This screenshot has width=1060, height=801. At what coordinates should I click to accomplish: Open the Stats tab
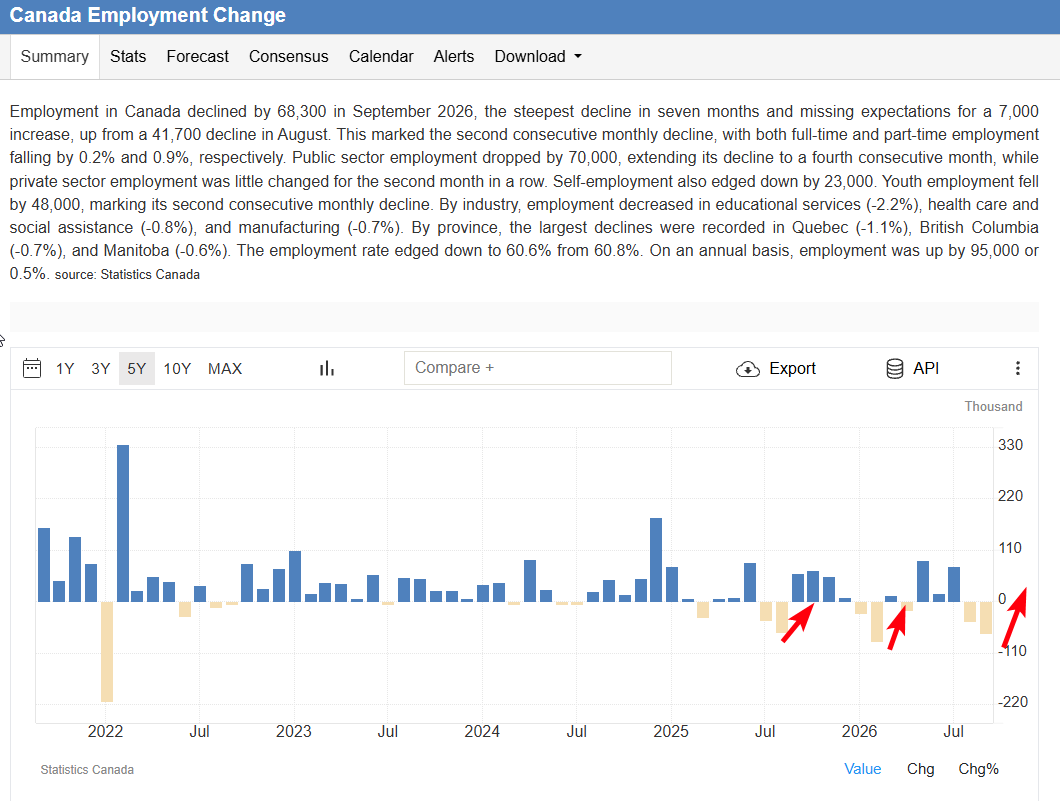pyautogui.click(x=128, y=57)
